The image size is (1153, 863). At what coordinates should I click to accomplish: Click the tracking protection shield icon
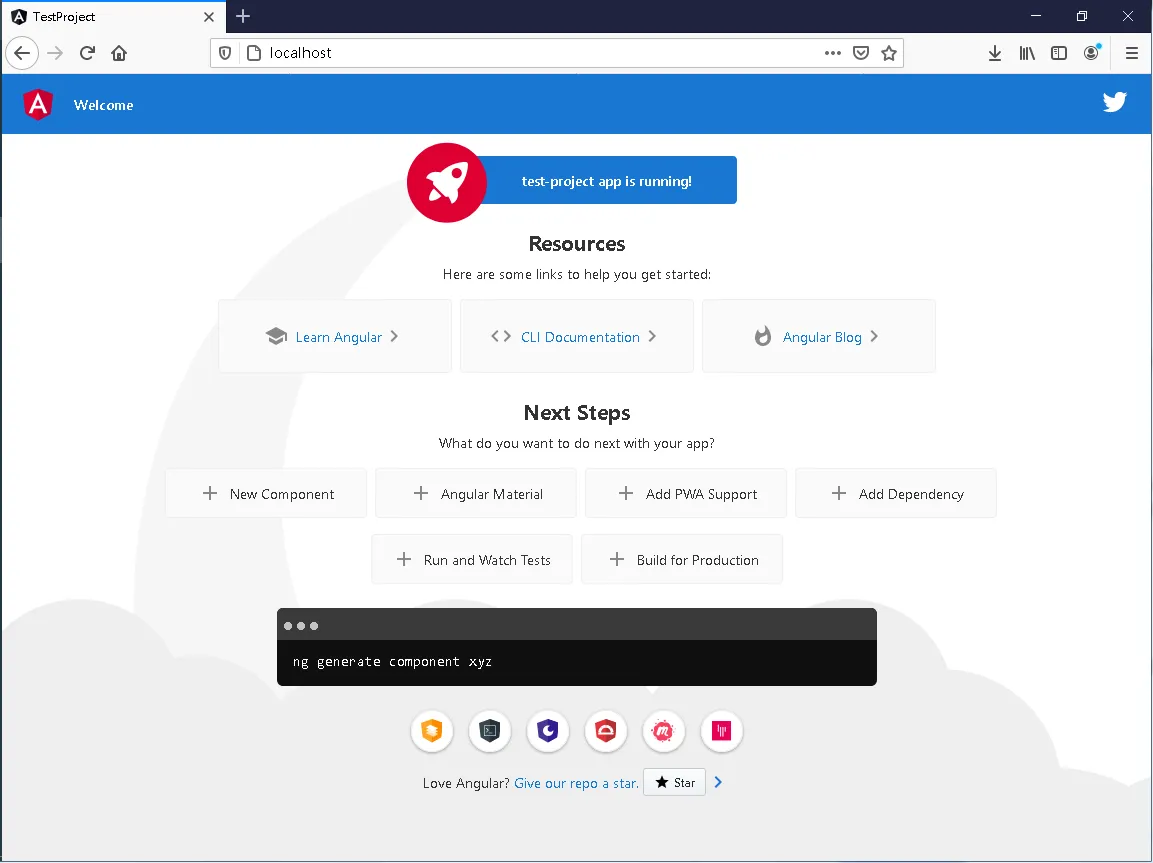pyautogui.click(x=226, y=53)
